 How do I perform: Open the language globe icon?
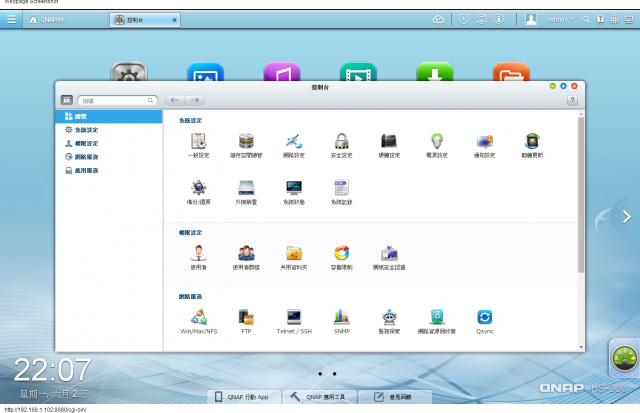pyautogui.click(x=614, y=19)
